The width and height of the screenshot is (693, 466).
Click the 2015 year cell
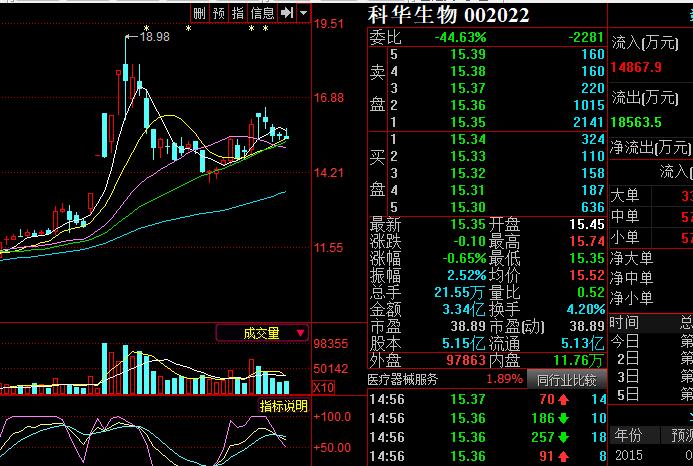click(x=628, y=455)
